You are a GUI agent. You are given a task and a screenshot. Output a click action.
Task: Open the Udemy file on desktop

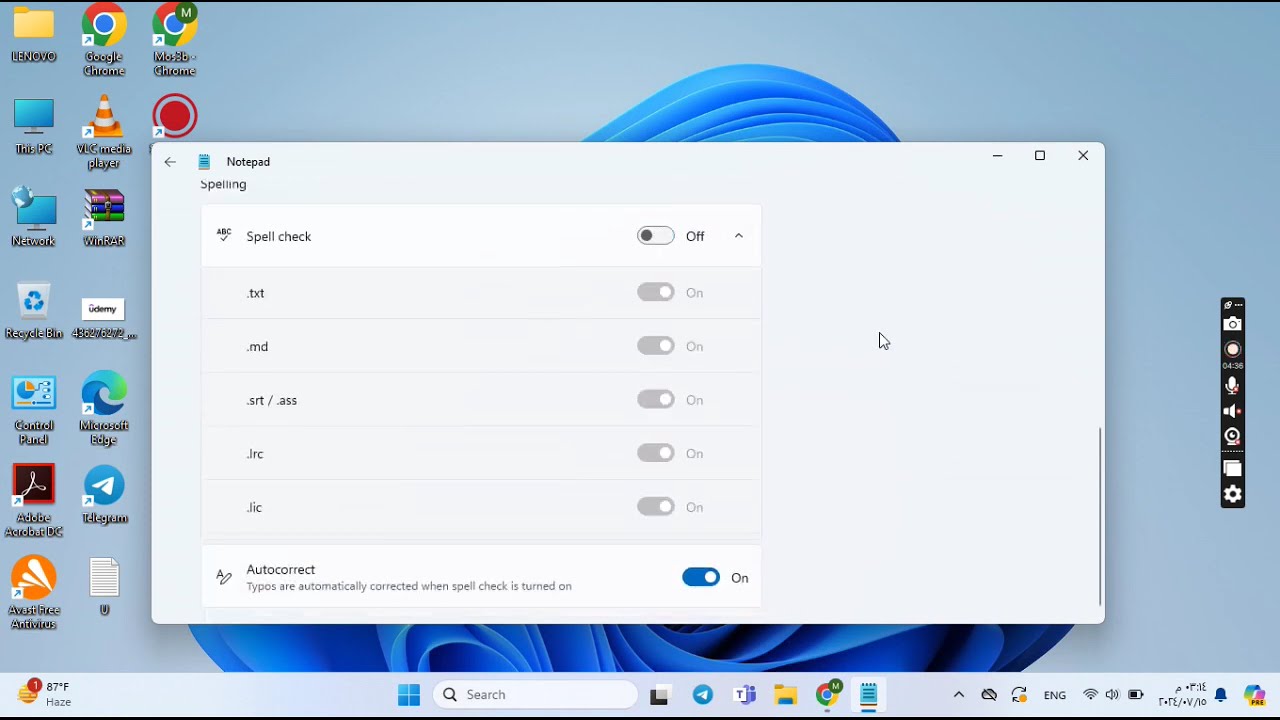pyautogui.click(x=104, y=318)
